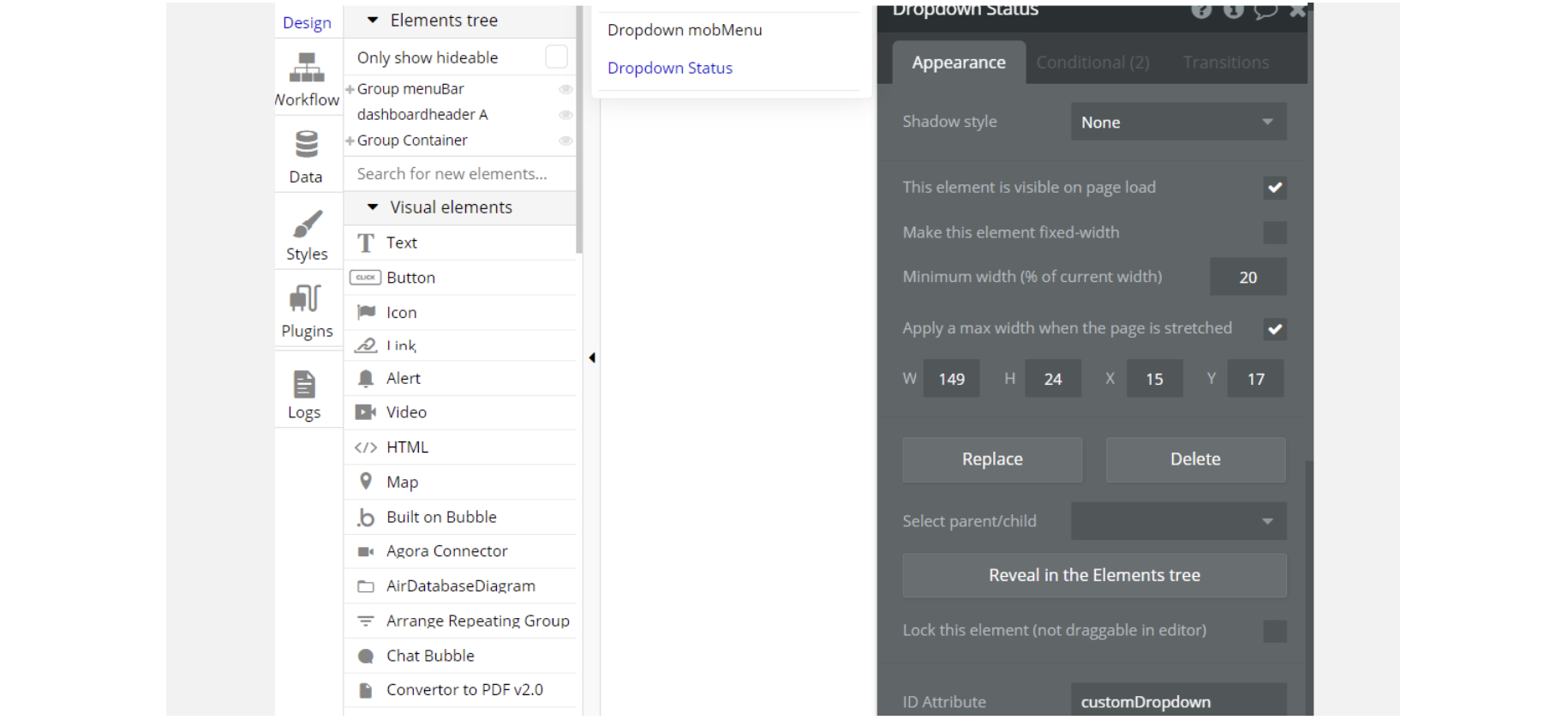Click the Search for new elements field

click(x=452, y=174)
